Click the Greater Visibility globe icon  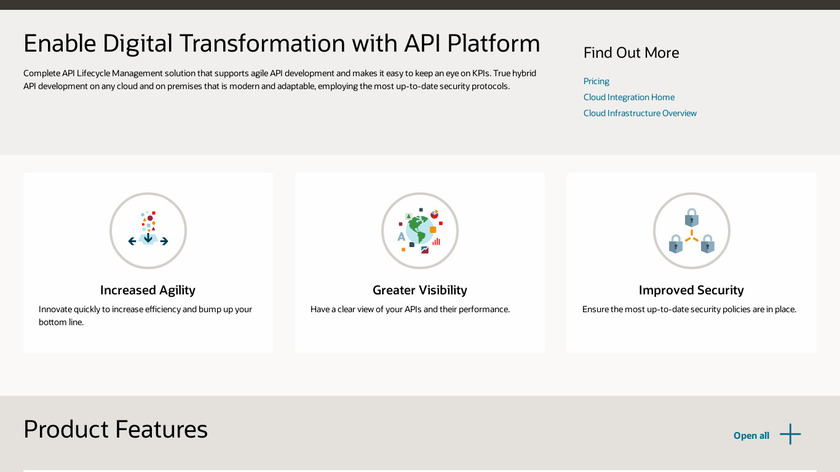click(419, 231)
